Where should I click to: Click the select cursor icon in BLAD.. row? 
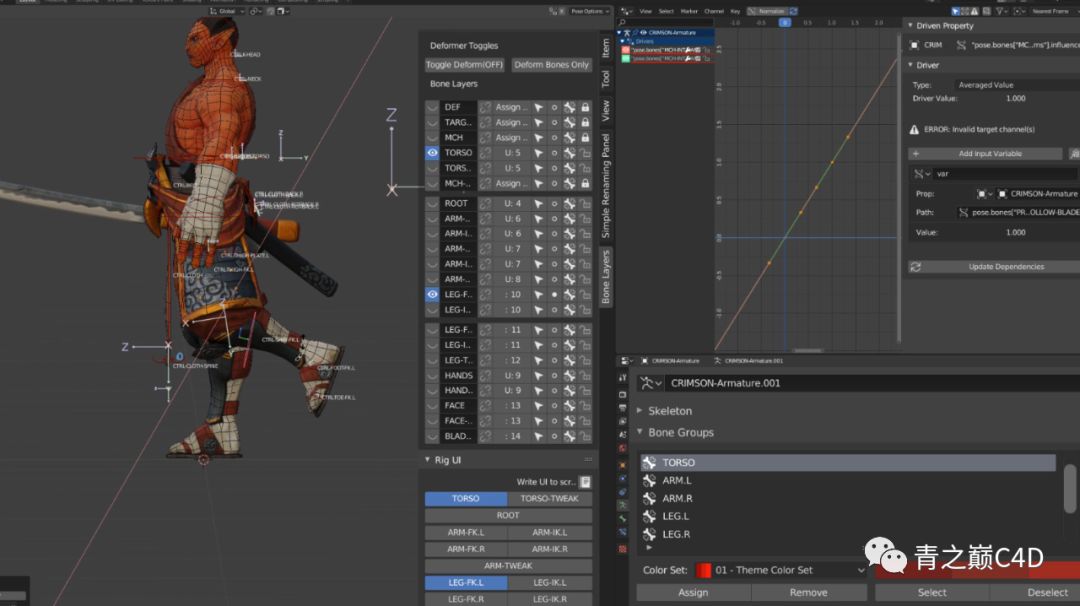tap(539, 436)
